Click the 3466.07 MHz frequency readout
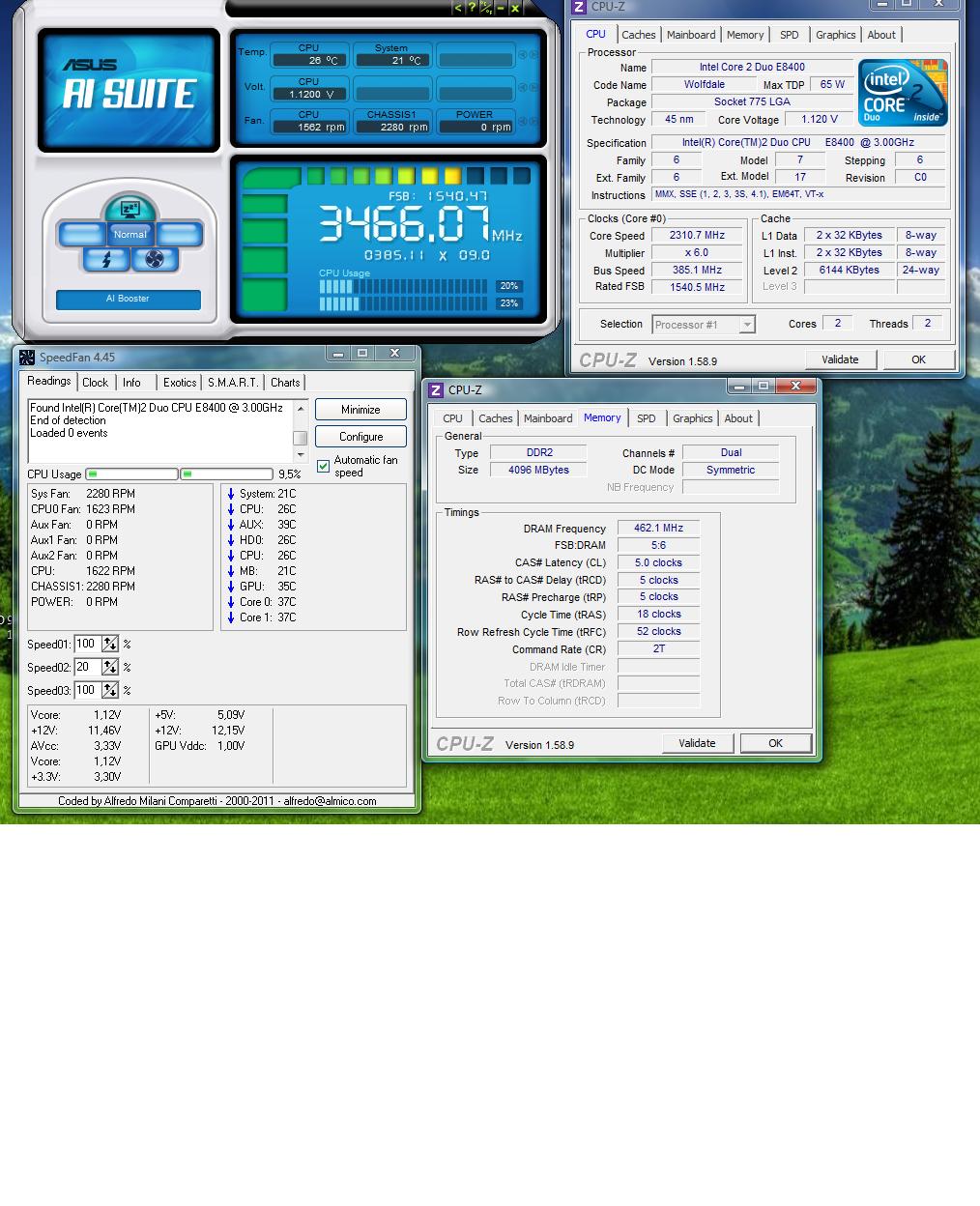Viewport: 980px width, 1206px height. coord(420,224)
